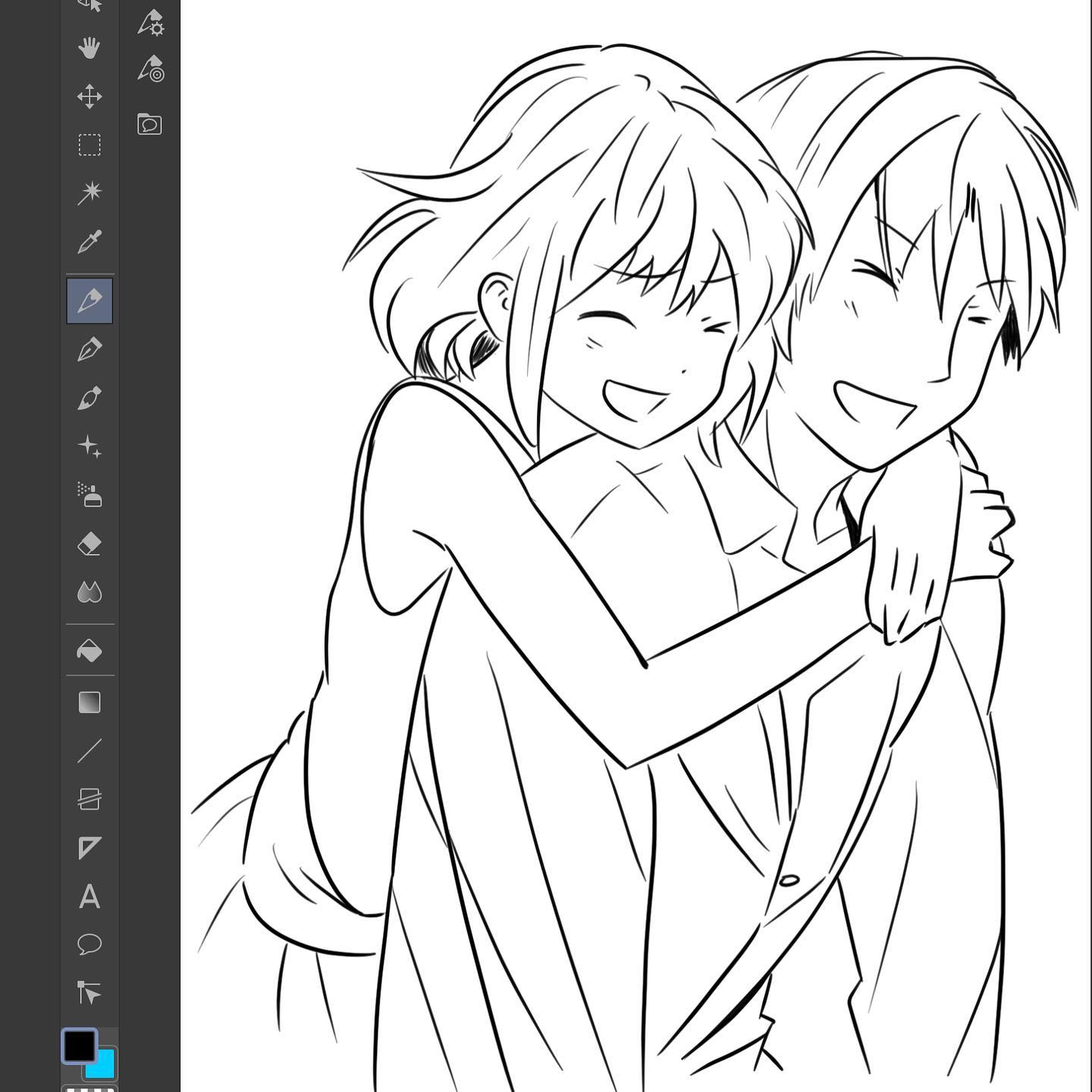Activate the Auto select magic wand tool
This screenshot has height=1092, width=1092.
click(89, 193)
